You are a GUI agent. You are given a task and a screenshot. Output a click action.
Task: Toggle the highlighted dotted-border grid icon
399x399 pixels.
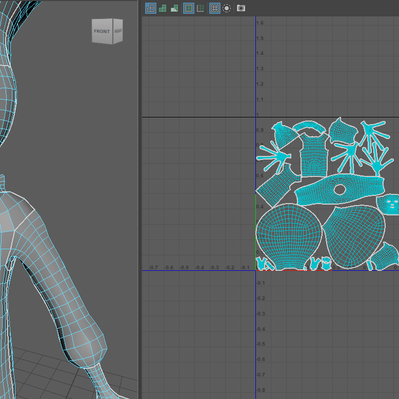(x=215, y=8)
